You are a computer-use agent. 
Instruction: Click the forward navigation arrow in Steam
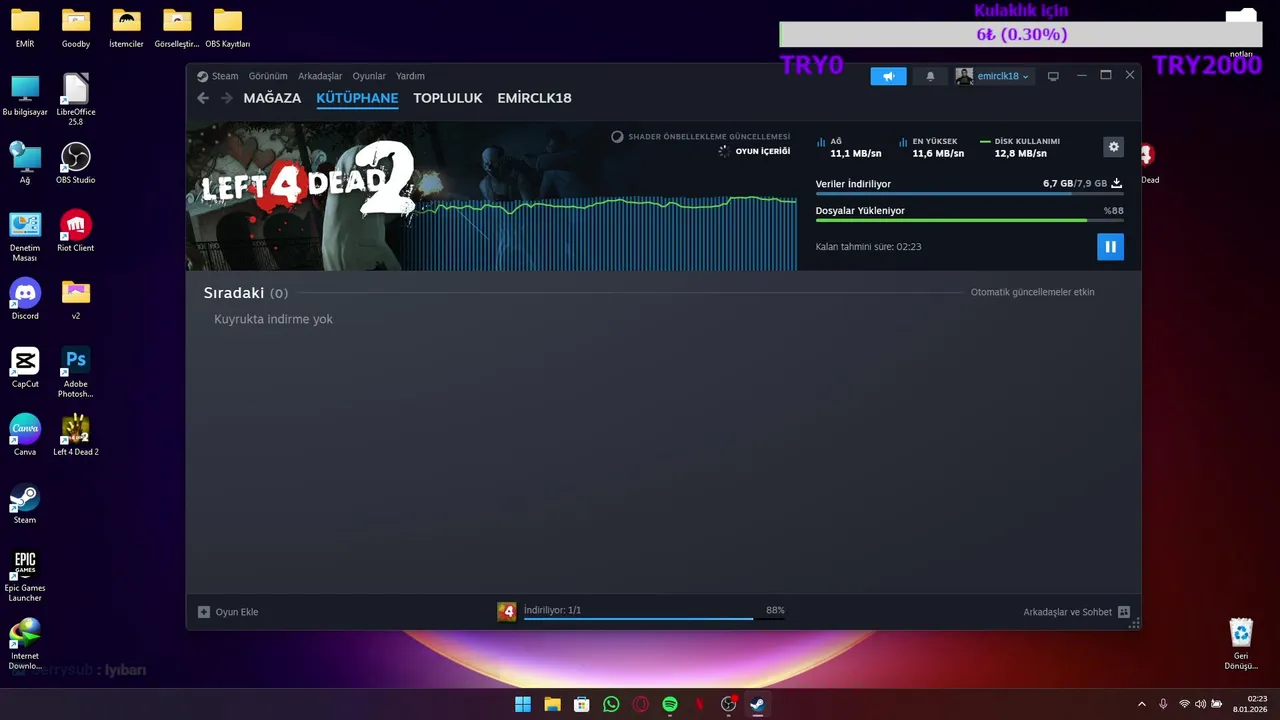click(227, 98)
